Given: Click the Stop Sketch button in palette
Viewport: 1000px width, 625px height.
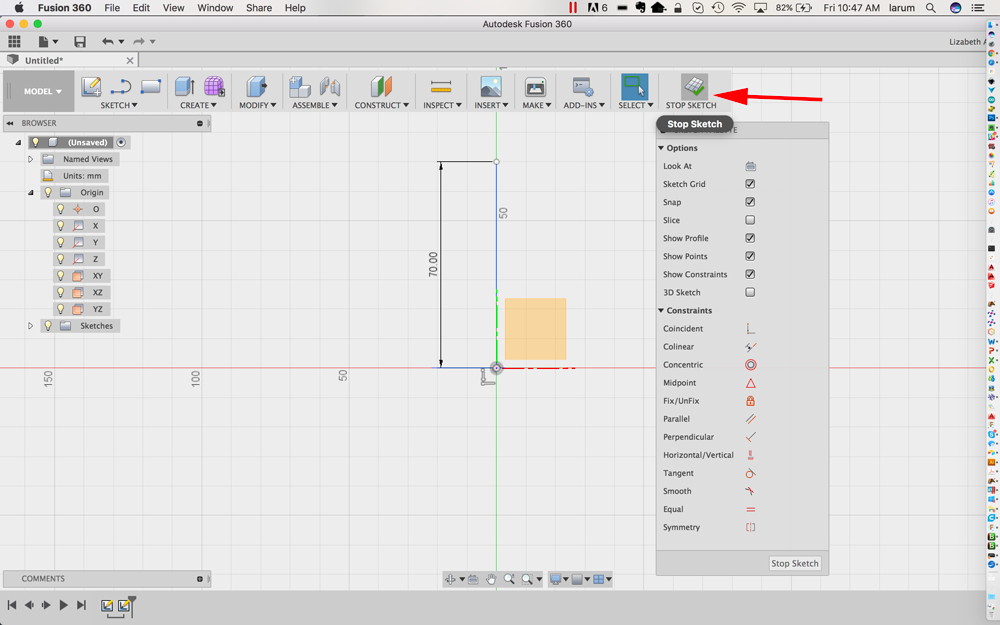Looking at the screenshot, I should click(794, 563).
